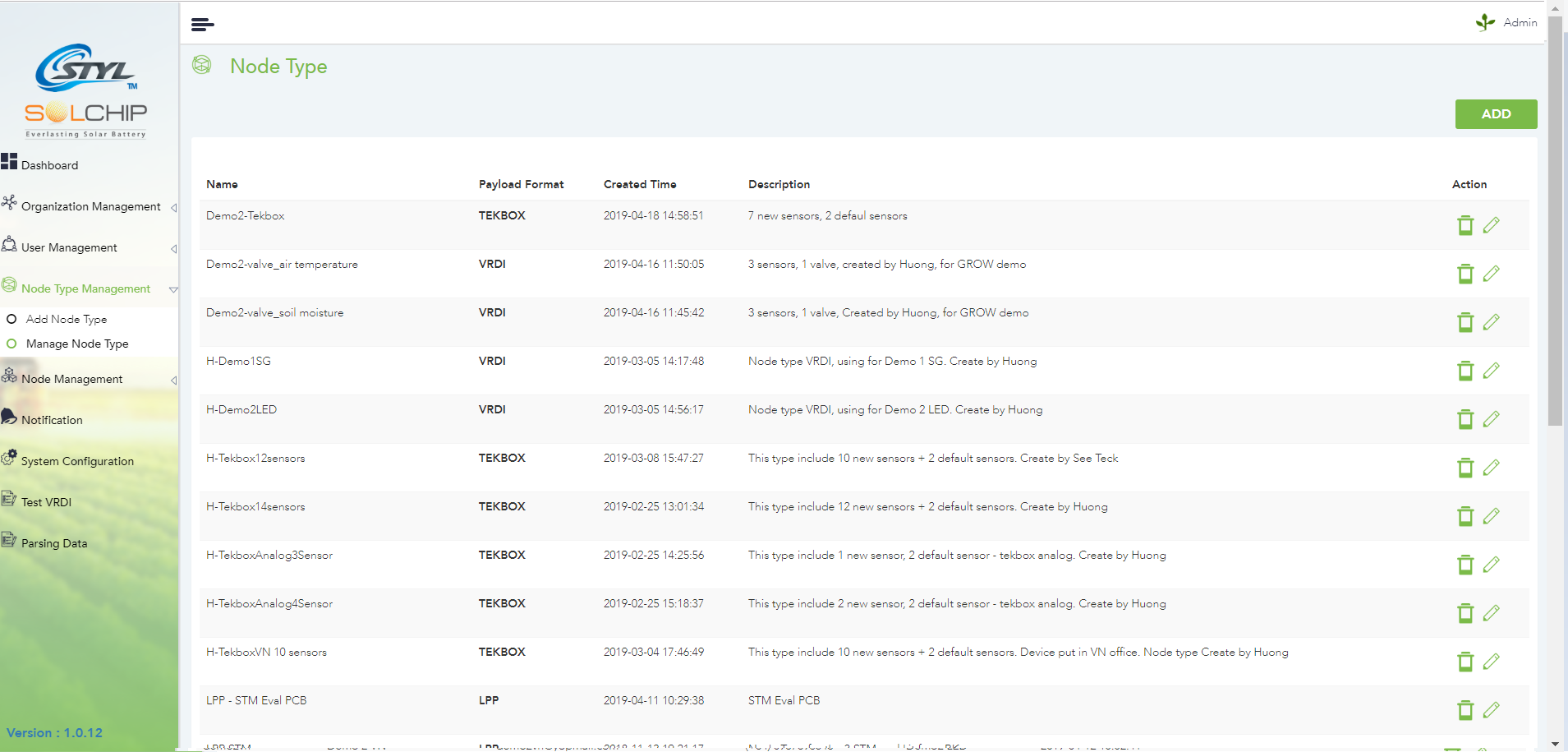Open the Dashboard menu item
Image resolution: width=1568 pixels, height=752 pixels.
[x=49, y=165]
